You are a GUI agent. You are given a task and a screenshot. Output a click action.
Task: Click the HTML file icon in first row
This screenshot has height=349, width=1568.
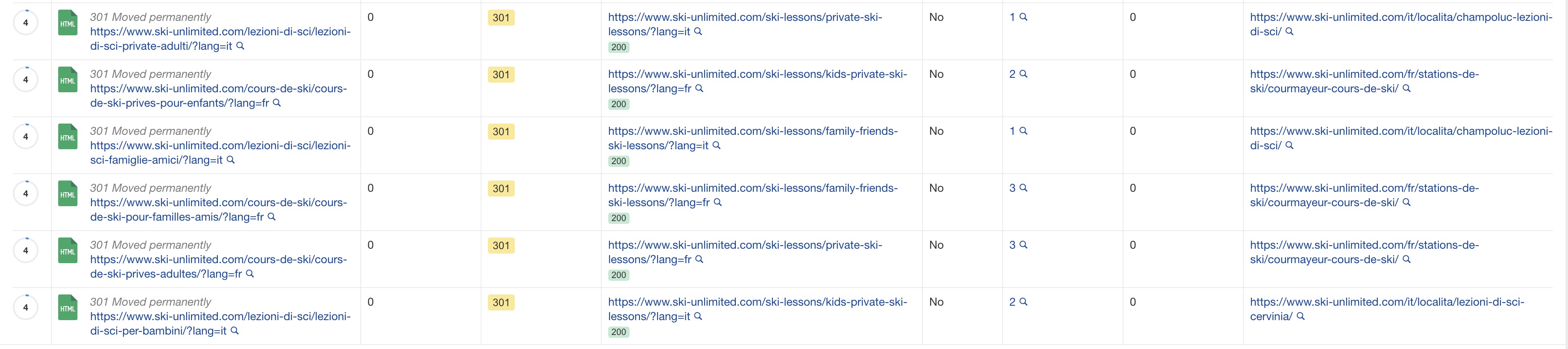point(67,22)
